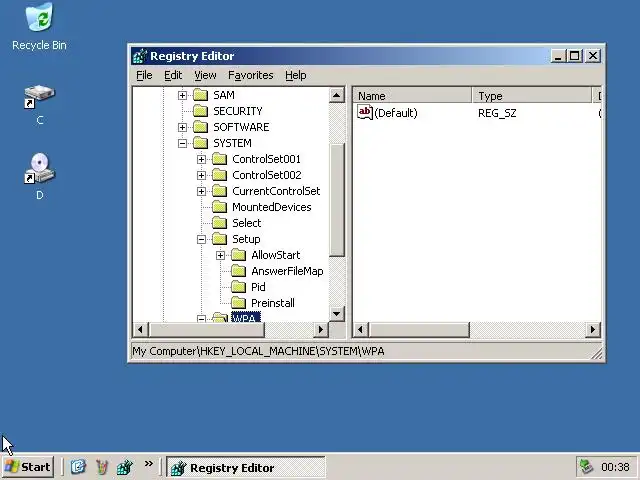640x480 pixels.
Task: Click the values pane horizontal scroll thumb
Action: coord(419,329)
